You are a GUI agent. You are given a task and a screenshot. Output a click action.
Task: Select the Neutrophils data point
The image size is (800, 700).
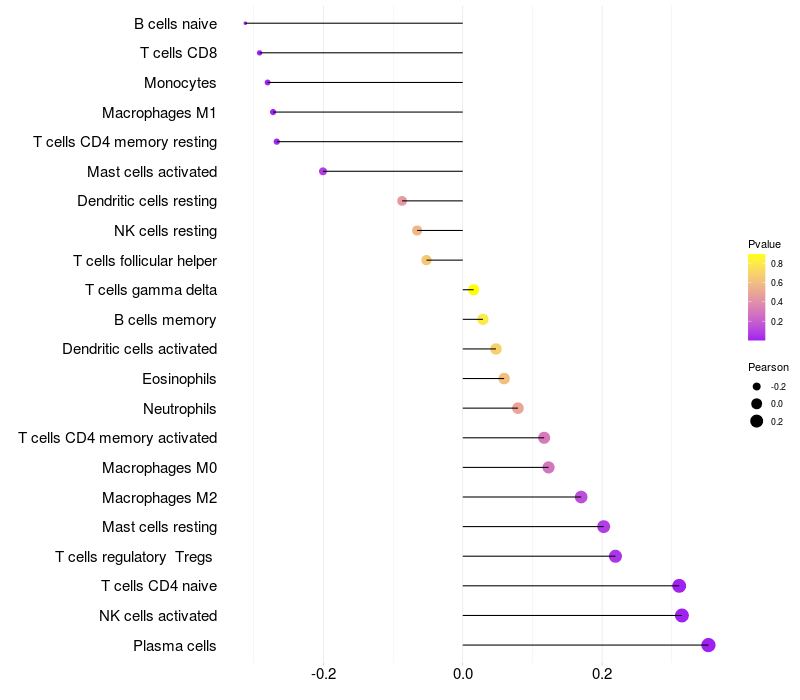517,408
